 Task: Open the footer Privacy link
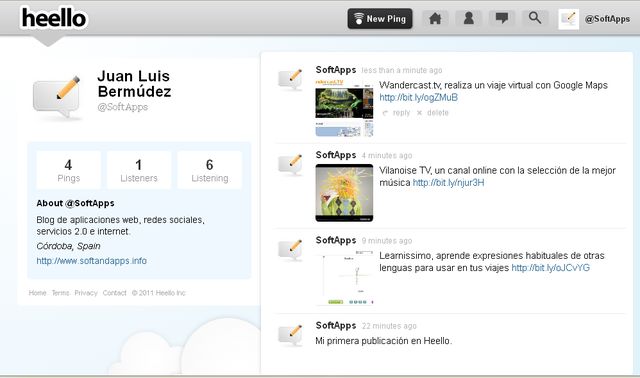point(86,293)
